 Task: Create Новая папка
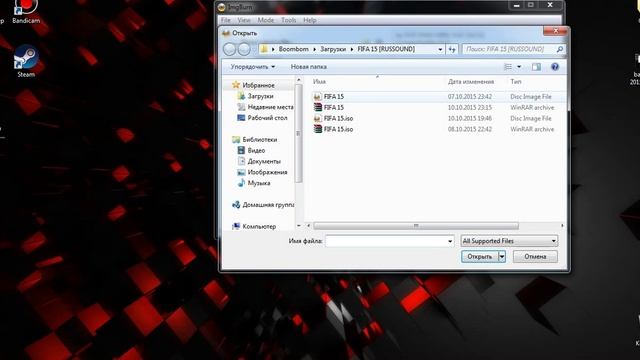(309, 67)
